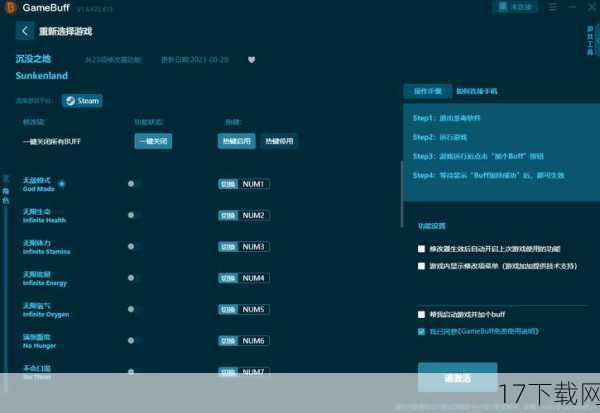Toggle the God Mode switch
This screenshot has width=600, height=413.
134,184
